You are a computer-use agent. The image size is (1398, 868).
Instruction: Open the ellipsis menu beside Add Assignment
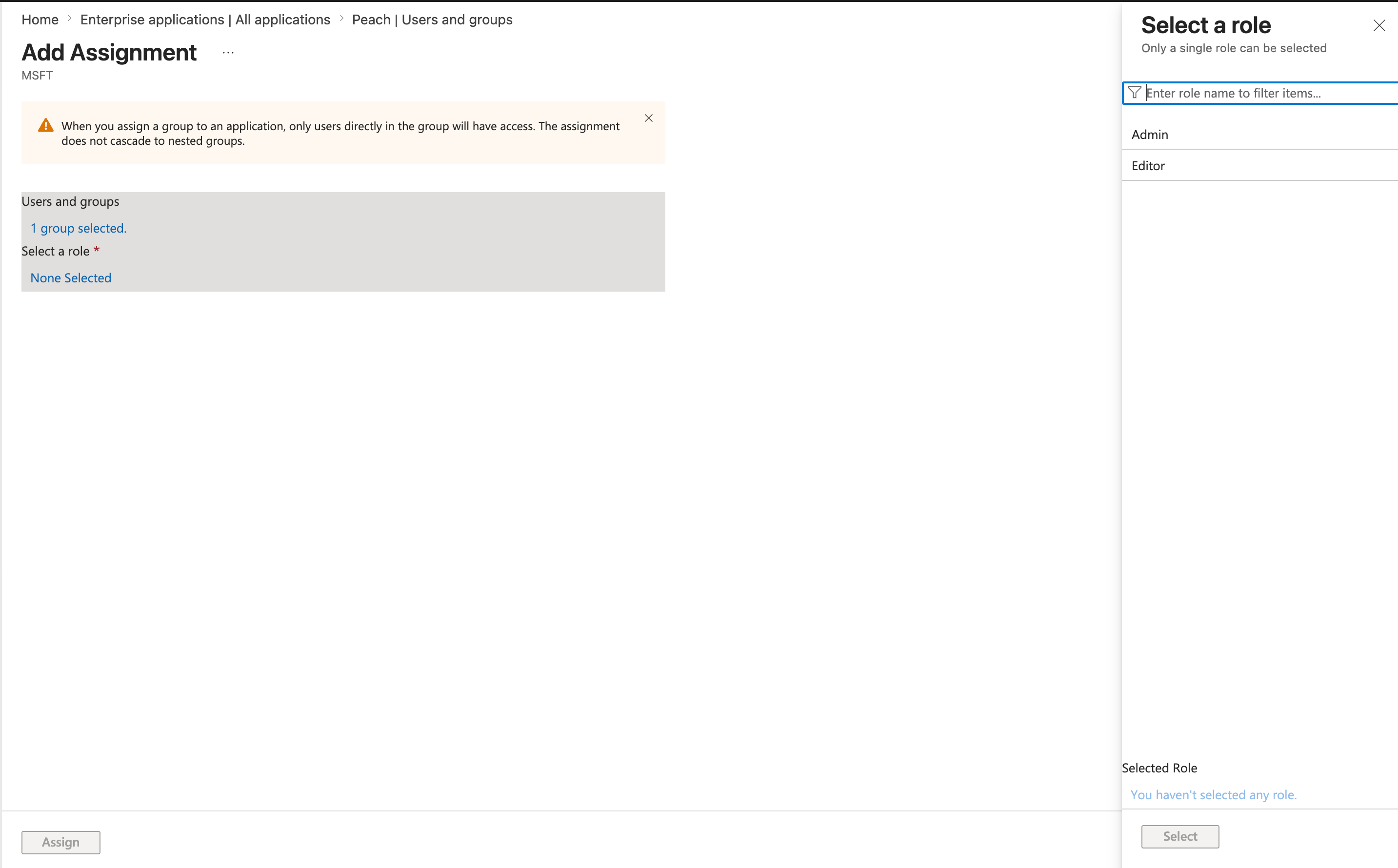(x=228, y=53)
